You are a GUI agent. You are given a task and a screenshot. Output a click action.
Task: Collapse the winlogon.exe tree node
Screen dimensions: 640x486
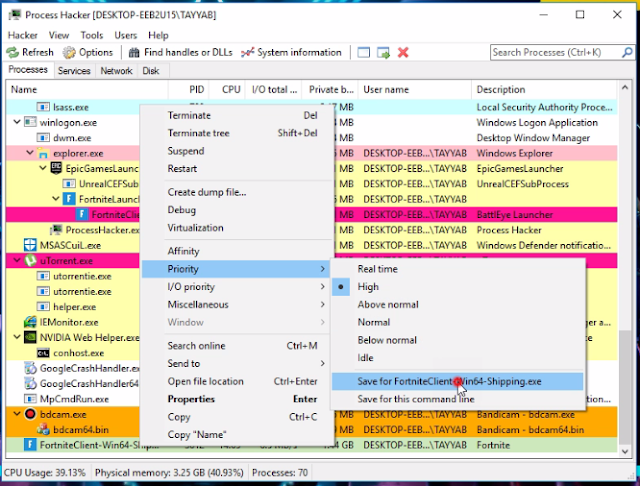coord(17,122)
